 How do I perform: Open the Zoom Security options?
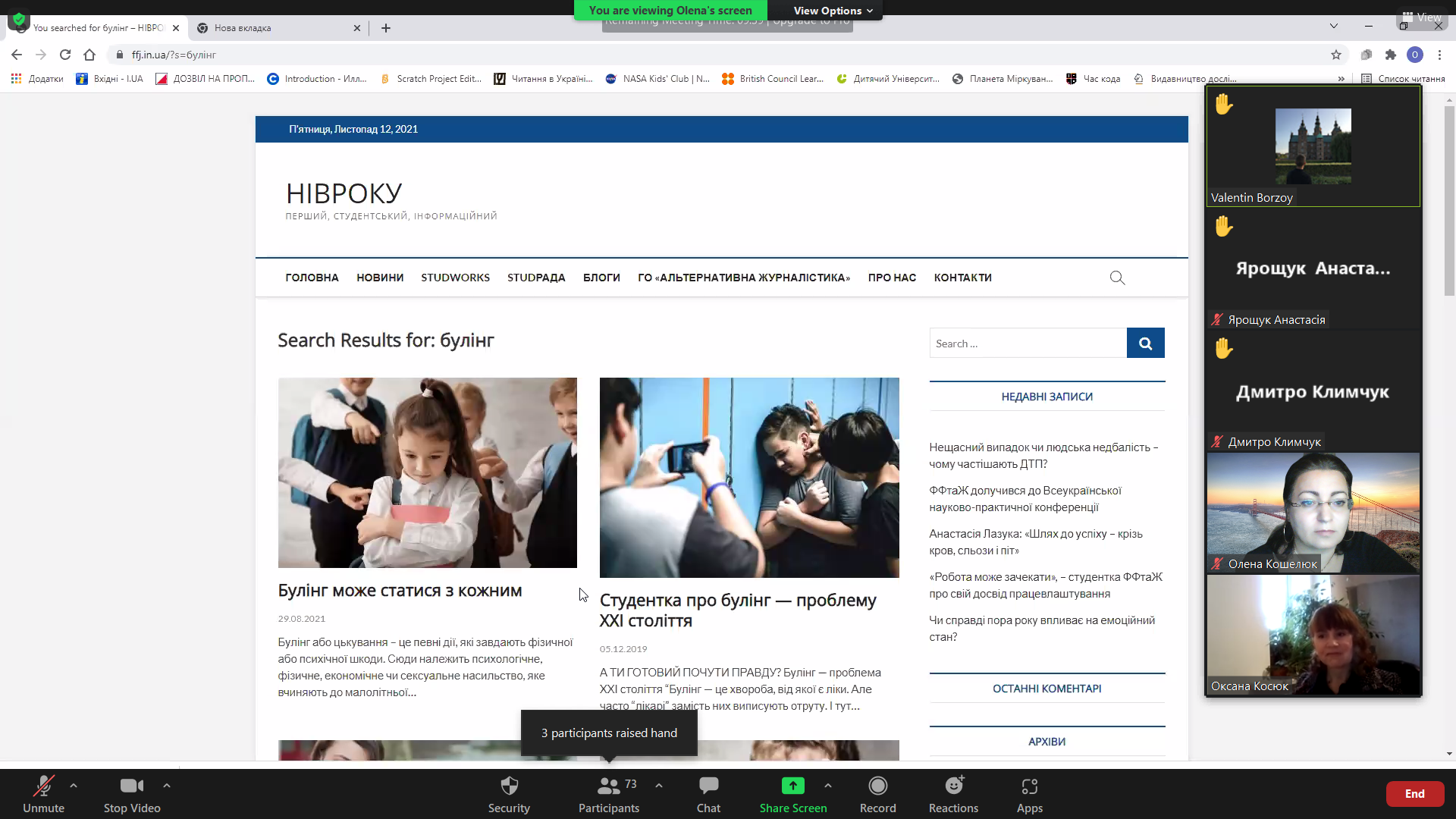click(x=509, y=792)
